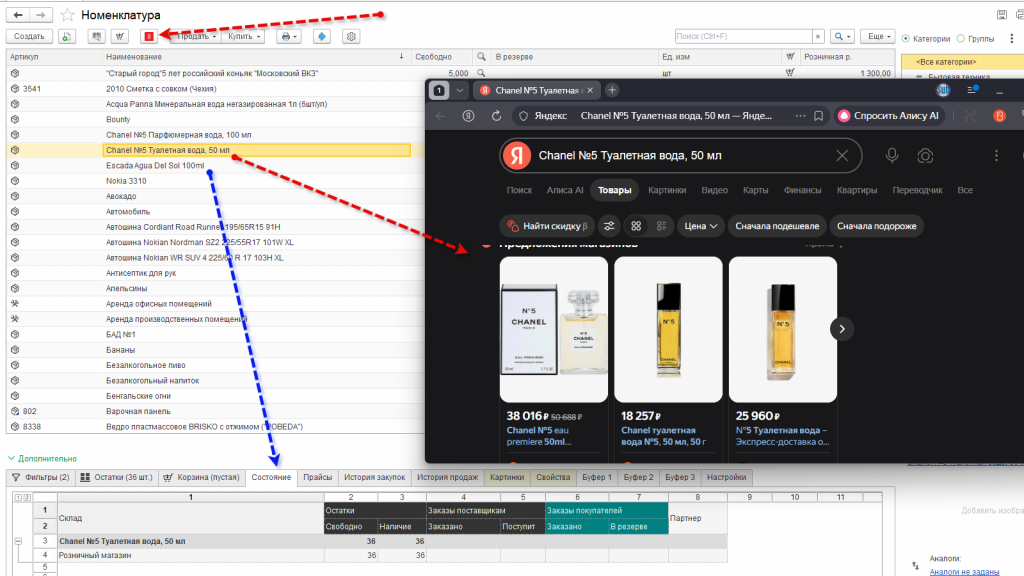Collapse the Дополнительно section
Image resolution: width=1024 pixels, height=576 pixels.
pyautogui.click(x=11, y=458)
